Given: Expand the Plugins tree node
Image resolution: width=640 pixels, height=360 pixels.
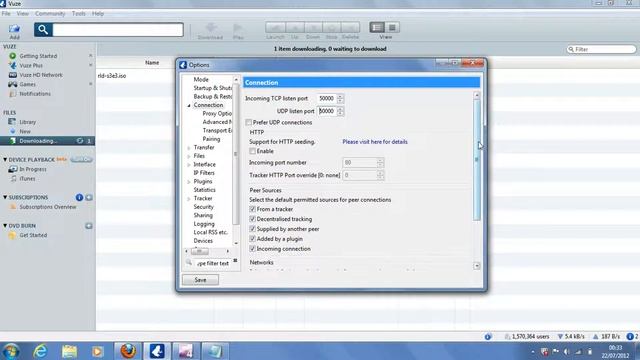Looking at the screenshot, I should coord(189,182).
